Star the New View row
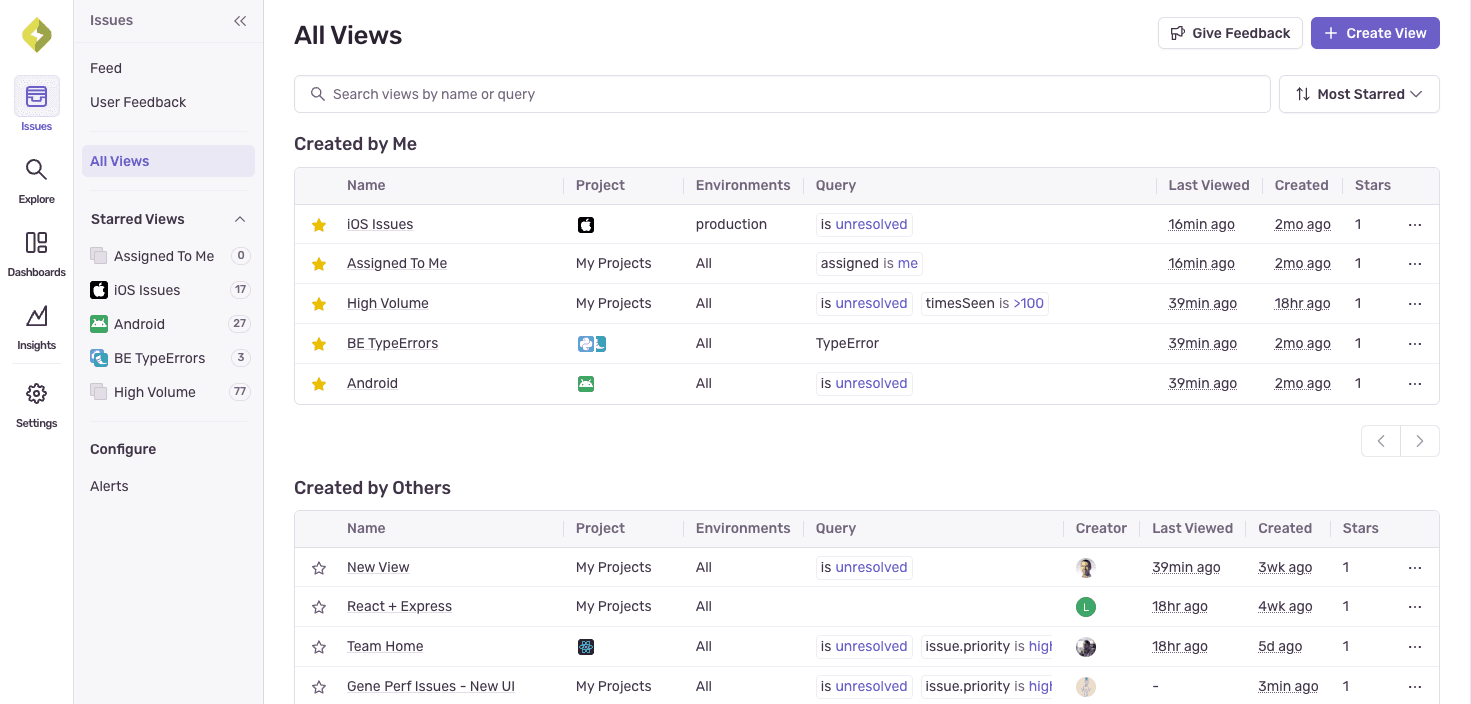Viewport: 1471px width, 704px height. click(319, 568)
